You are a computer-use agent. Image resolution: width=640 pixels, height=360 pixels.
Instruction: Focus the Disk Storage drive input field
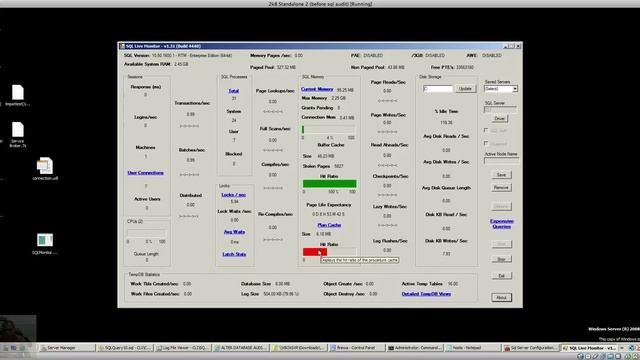coord(438,89)
